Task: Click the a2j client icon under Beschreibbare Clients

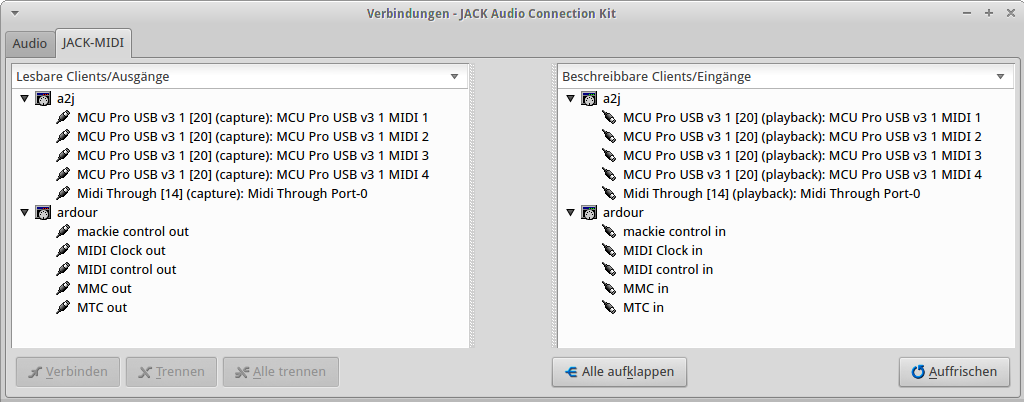Action: (x=589, y=99)
